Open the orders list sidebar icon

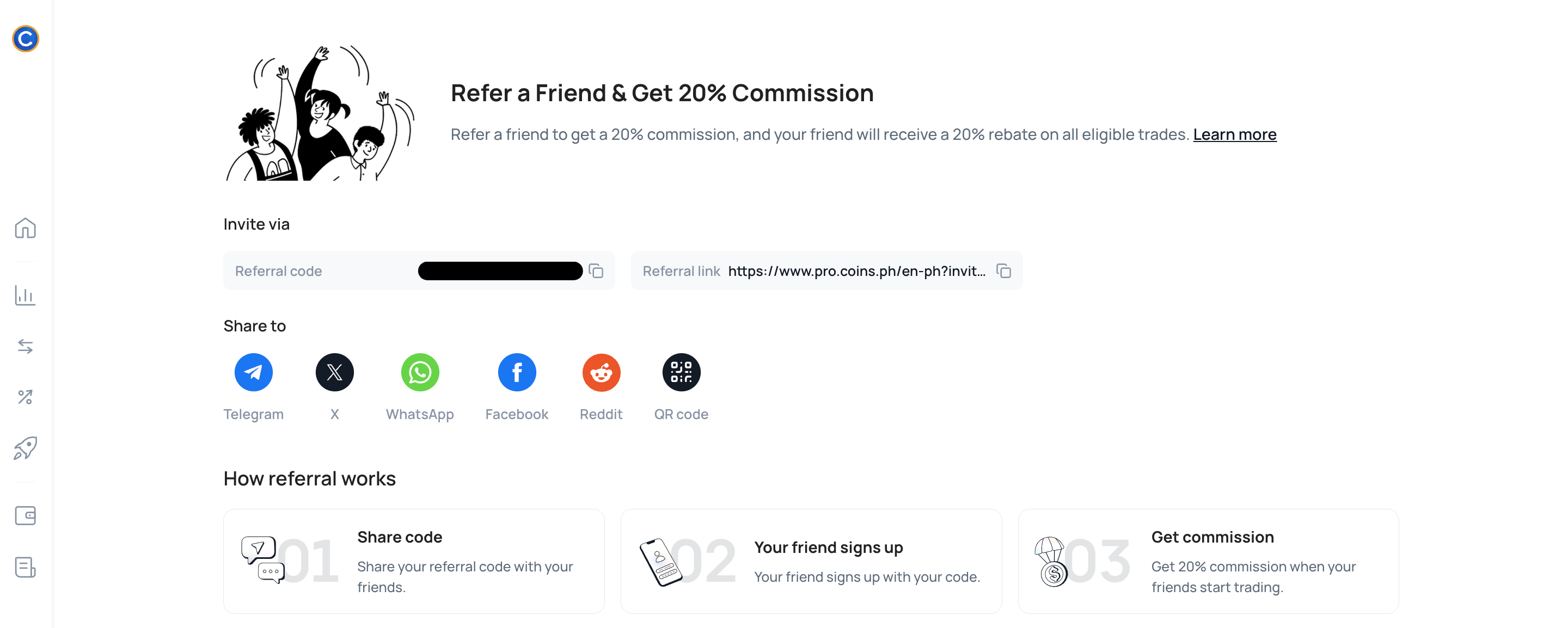click(x=26, y=567)
